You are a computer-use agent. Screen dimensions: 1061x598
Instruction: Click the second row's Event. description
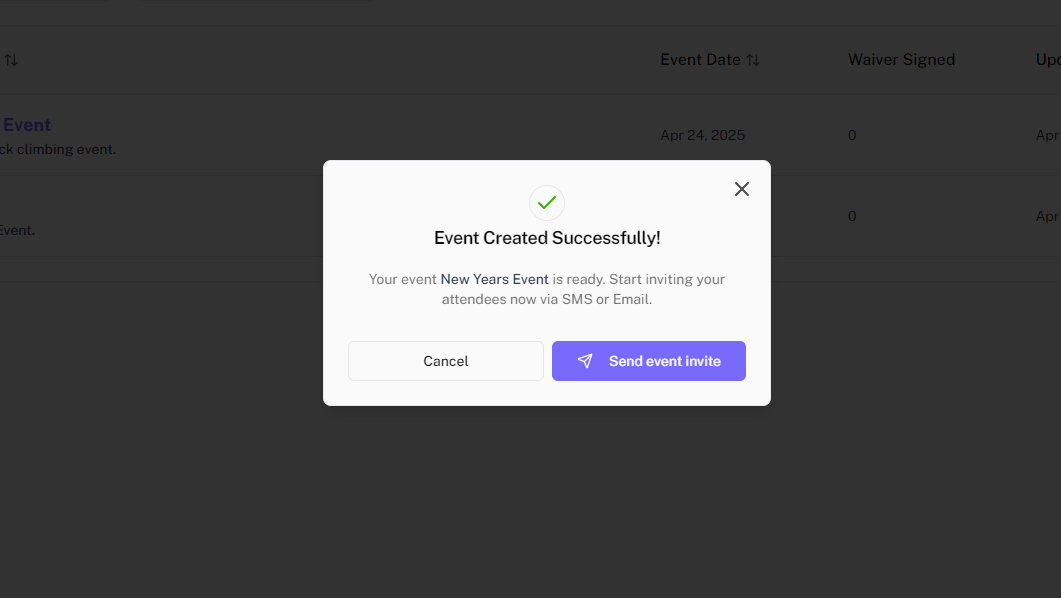[x=17, y=230]
